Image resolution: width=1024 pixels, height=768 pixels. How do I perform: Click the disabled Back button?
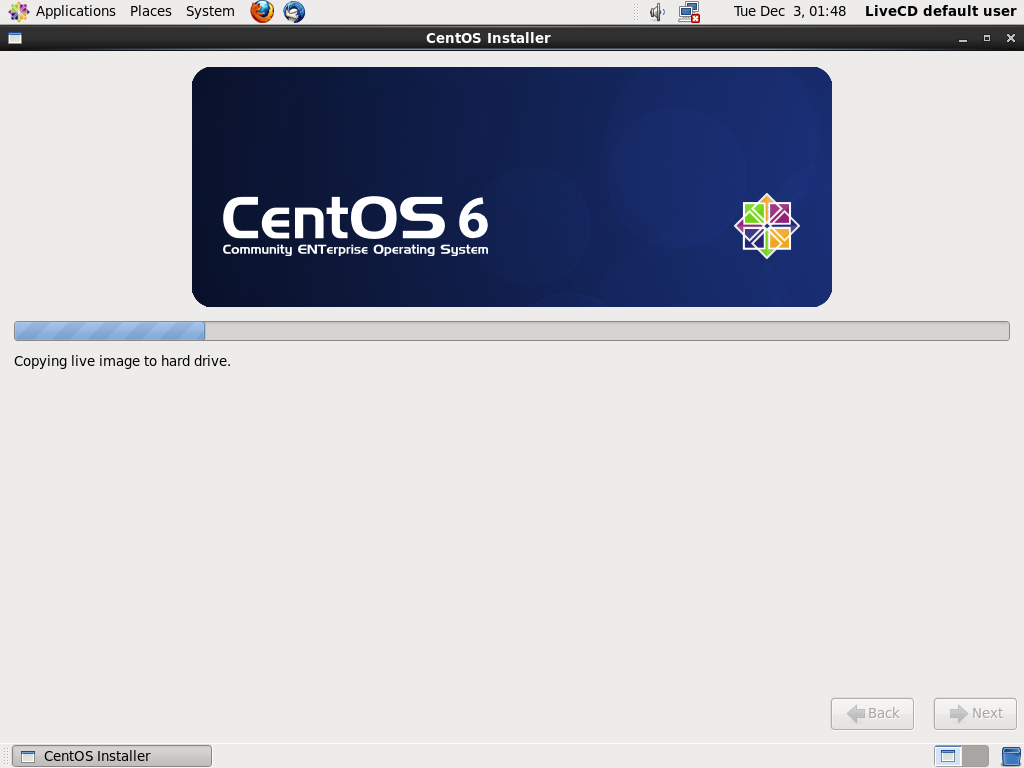(x=871, y=713)
